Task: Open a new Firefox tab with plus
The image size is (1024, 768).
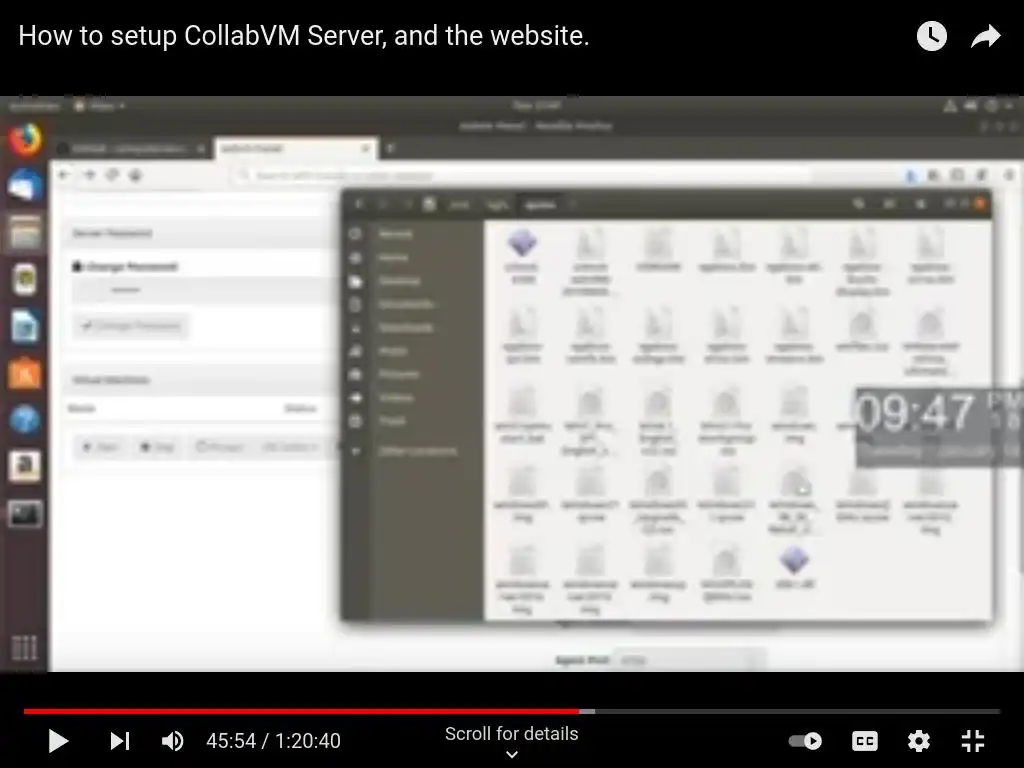Action: click(391, 149)
